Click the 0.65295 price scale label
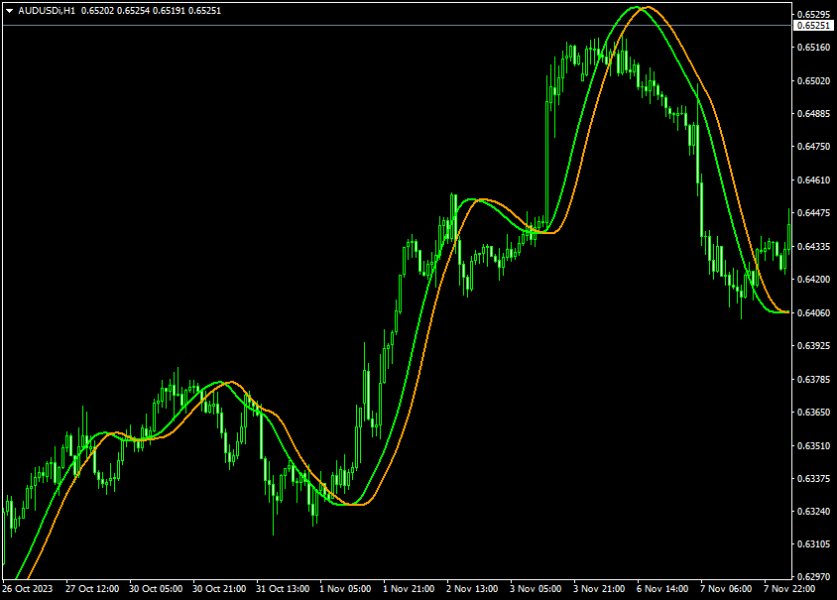The image size is (837, 600). [x=814, y=14]
